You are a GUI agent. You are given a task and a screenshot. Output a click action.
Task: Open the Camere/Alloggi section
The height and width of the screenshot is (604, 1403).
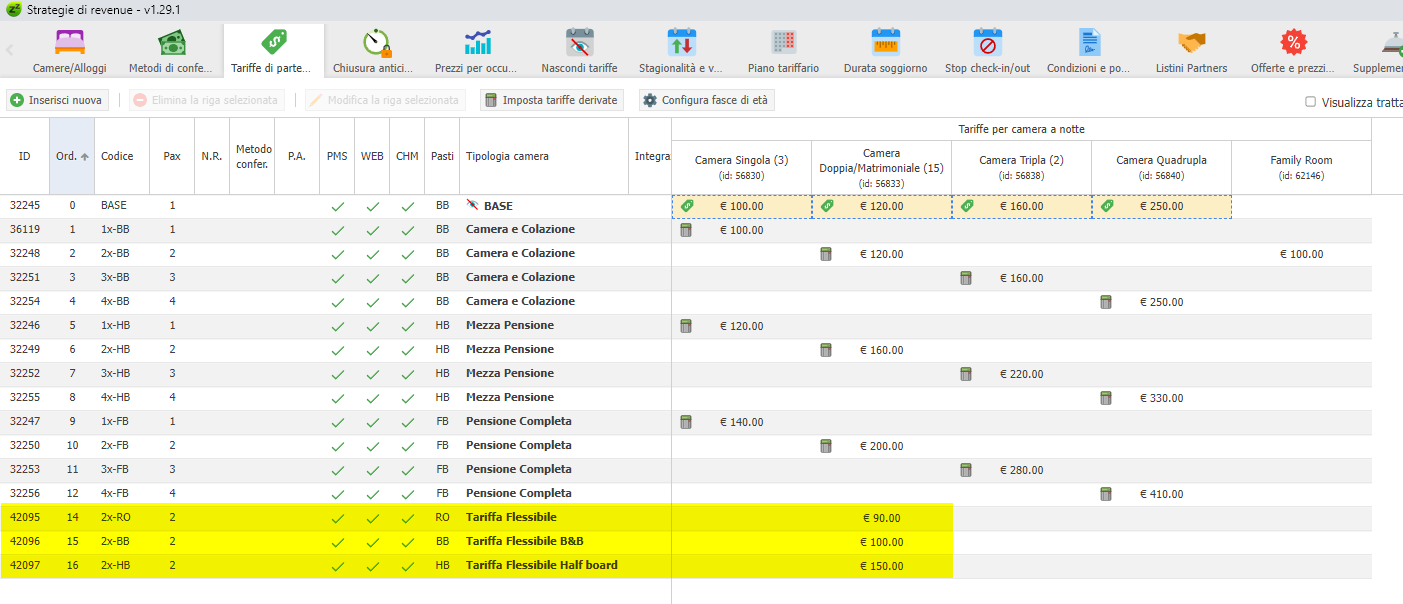pos(70,51)
